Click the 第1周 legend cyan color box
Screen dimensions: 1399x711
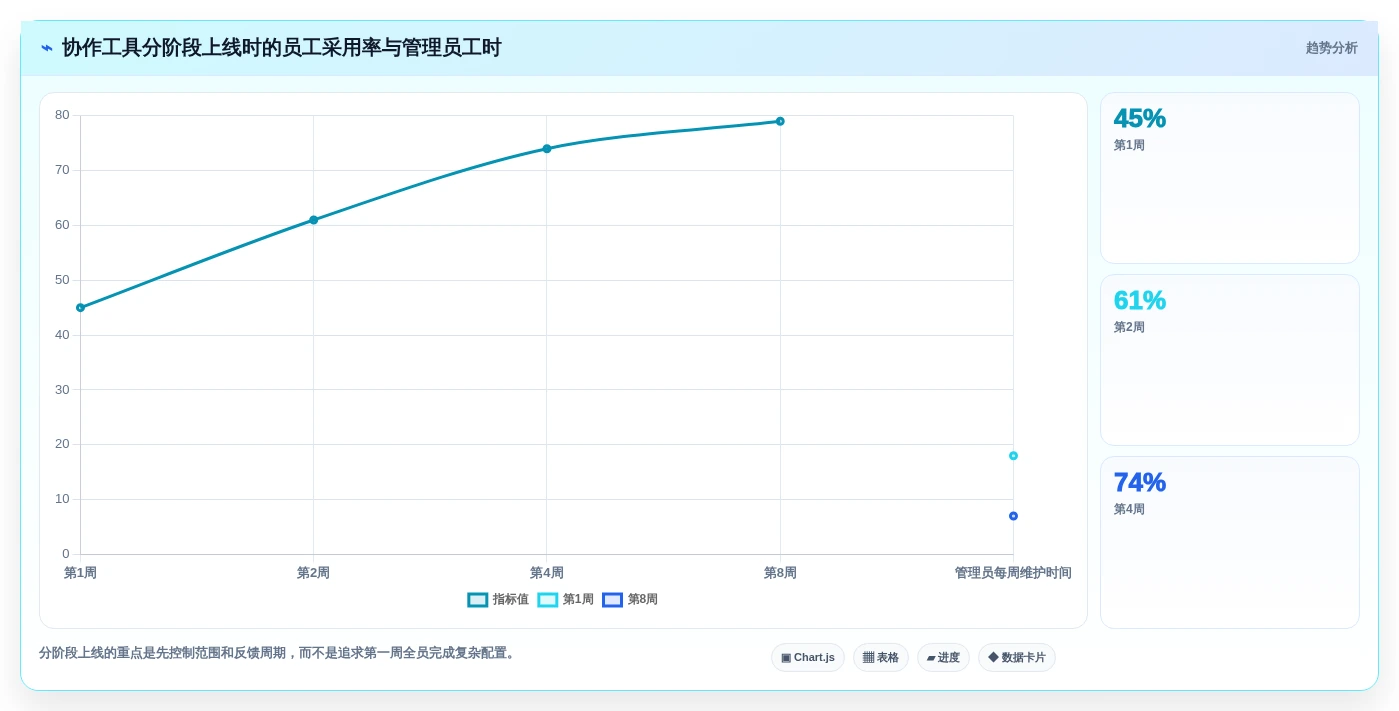pos(548,600)
